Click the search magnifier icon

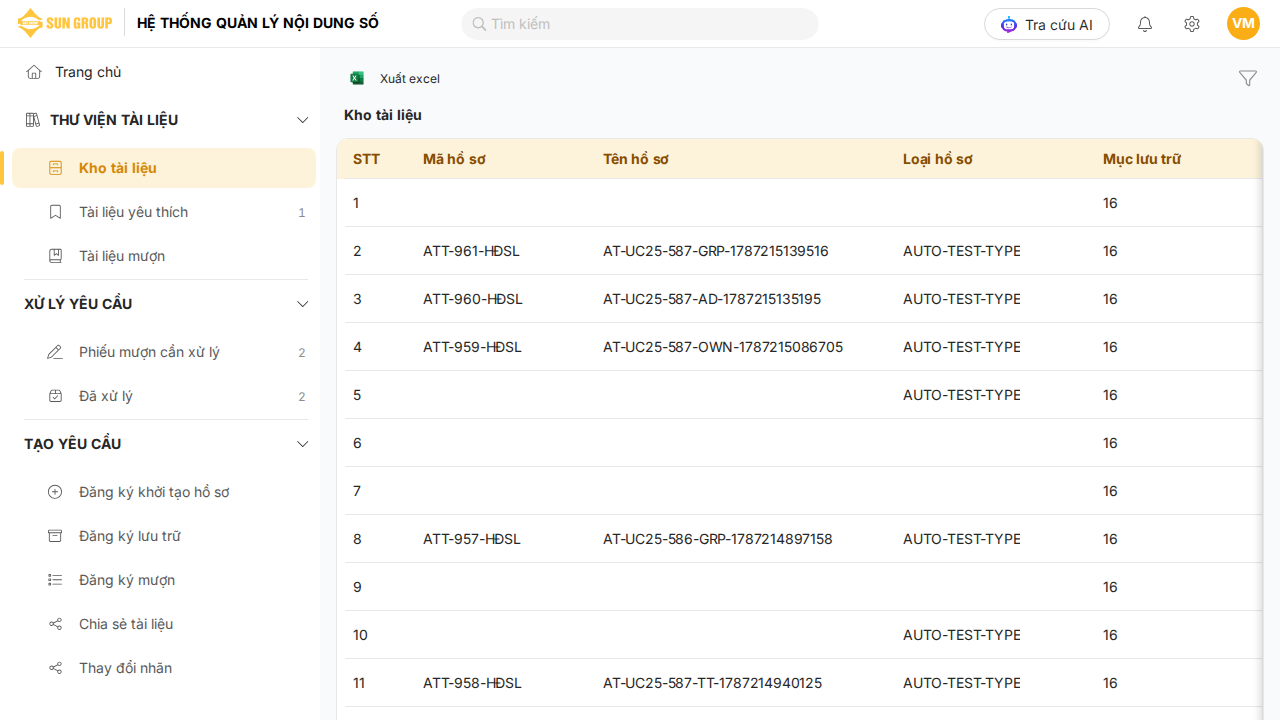[479, 24]
